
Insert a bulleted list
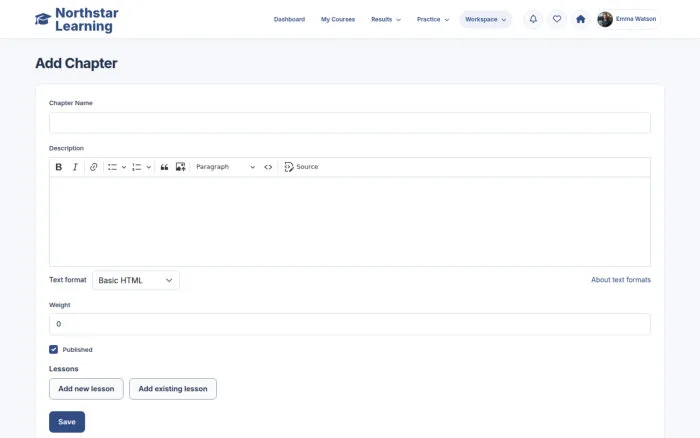(x=112, y=167)
